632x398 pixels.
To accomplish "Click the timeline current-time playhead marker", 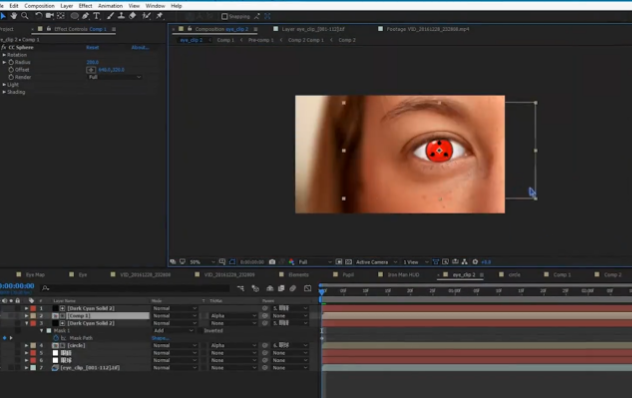I will [322, 291].
